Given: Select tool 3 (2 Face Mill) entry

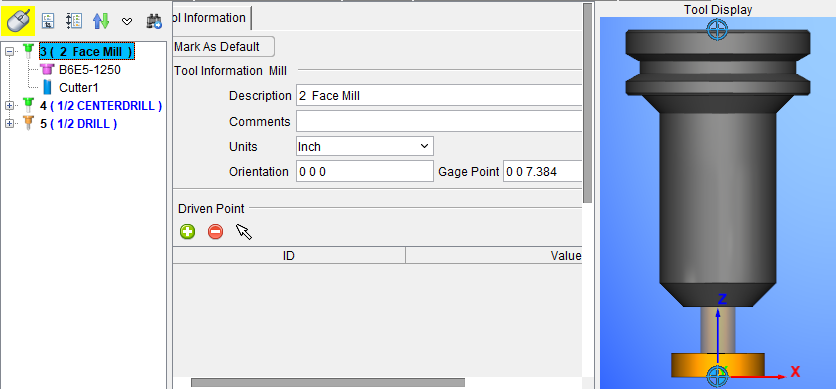Looking at the screenshot, I should (87, 52).
